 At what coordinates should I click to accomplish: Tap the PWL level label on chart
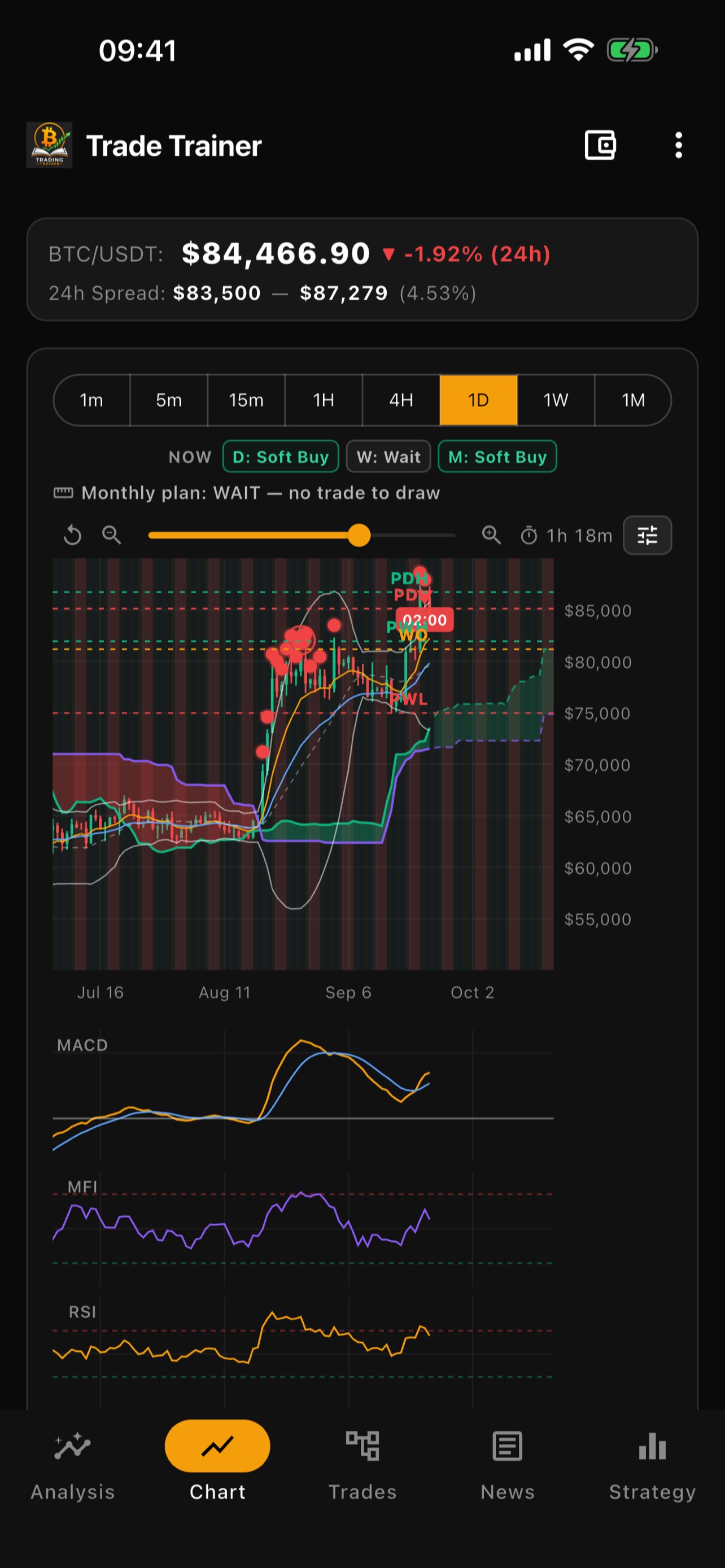[x=409, y=699]
